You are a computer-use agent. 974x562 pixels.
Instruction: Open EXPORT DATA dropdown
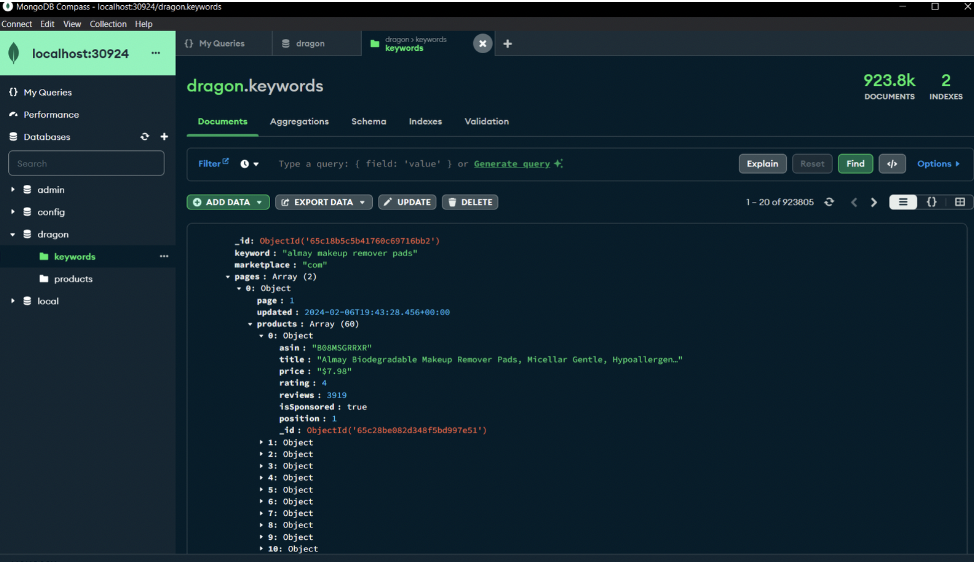click(x=324, y=202)
